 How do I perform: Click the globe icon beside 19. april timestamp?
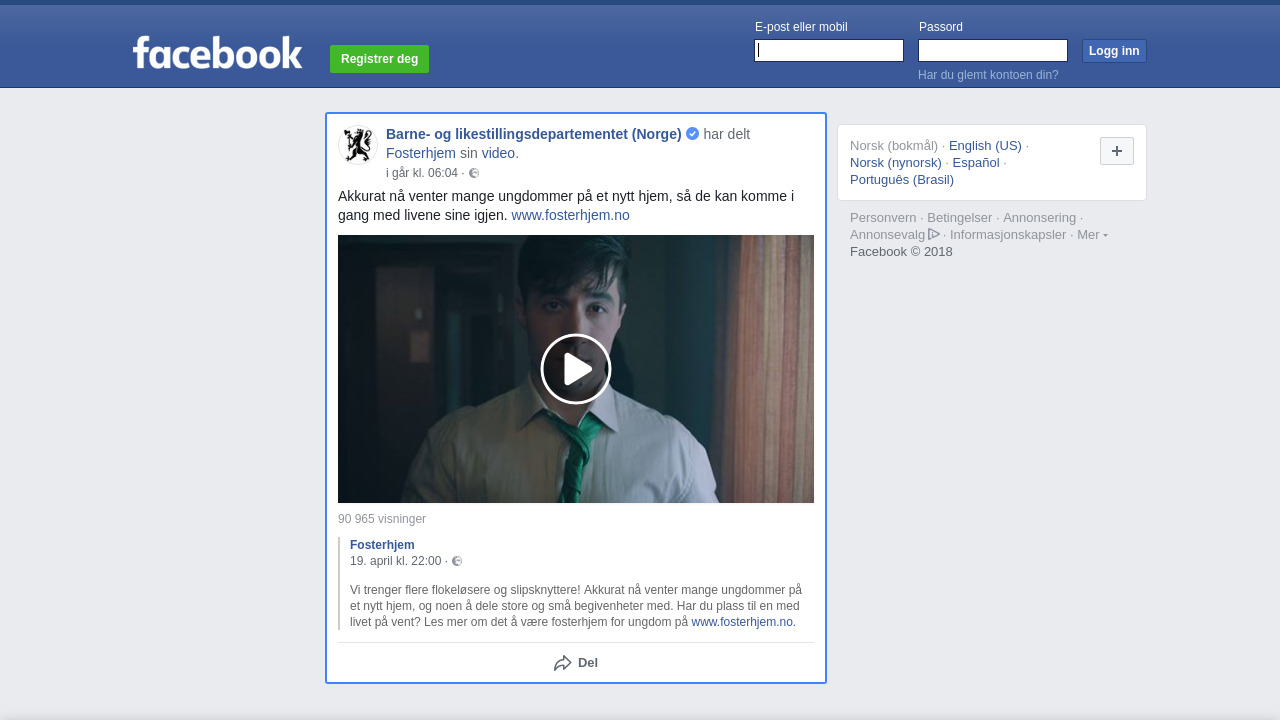[457, 561]
